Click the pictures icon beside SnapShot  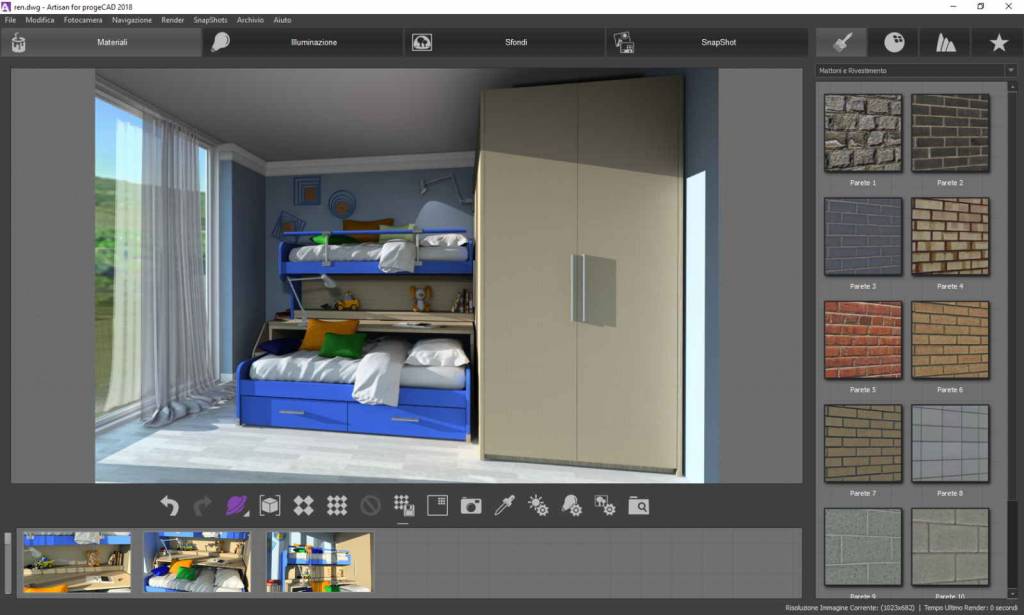pyautogui.click(x=624, y=42)
